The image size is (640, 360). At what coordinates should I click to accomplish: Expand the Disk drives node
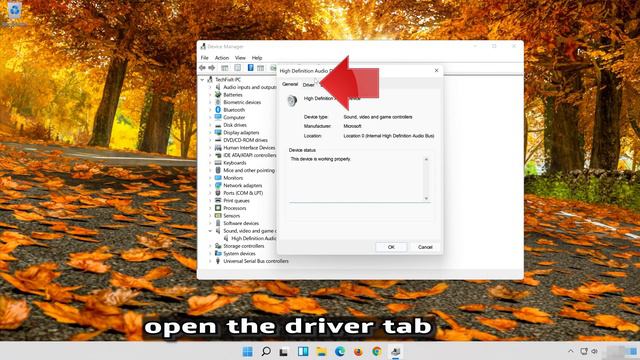point(211,125)
